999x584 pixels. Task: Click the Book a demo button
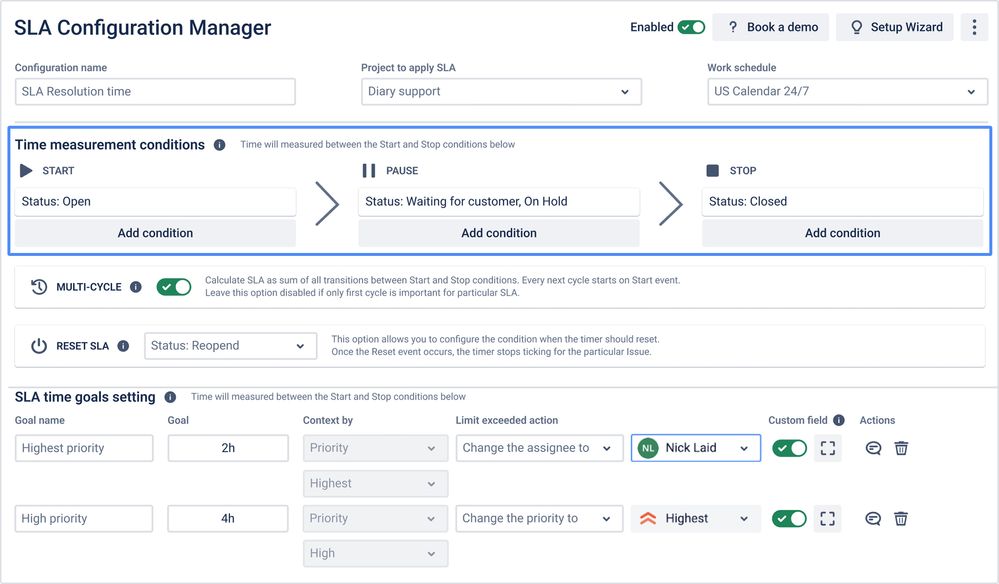770,27
